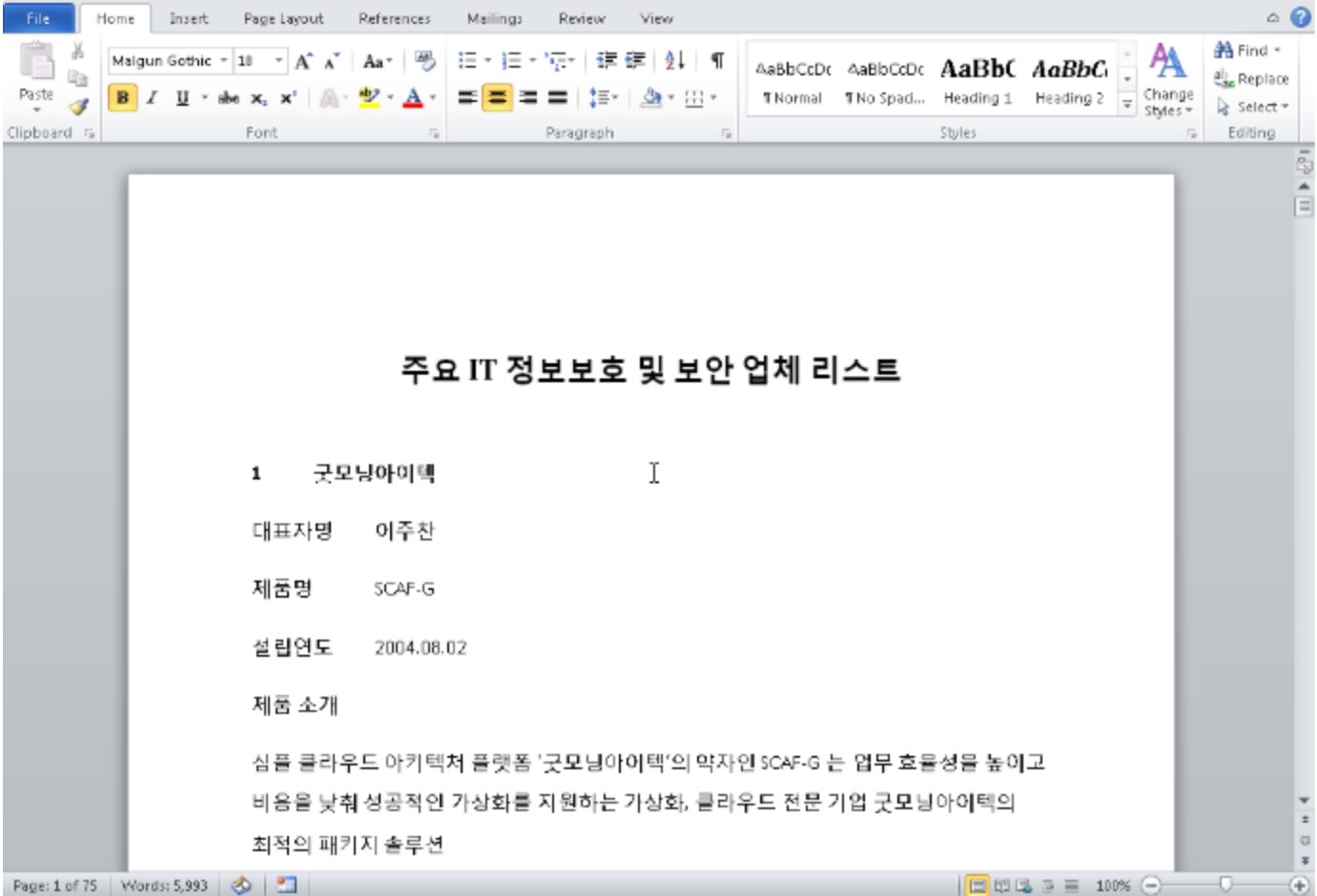Switch to Web Layout view
Viewport: 1317px width, 896px height.
[1024, 886]
